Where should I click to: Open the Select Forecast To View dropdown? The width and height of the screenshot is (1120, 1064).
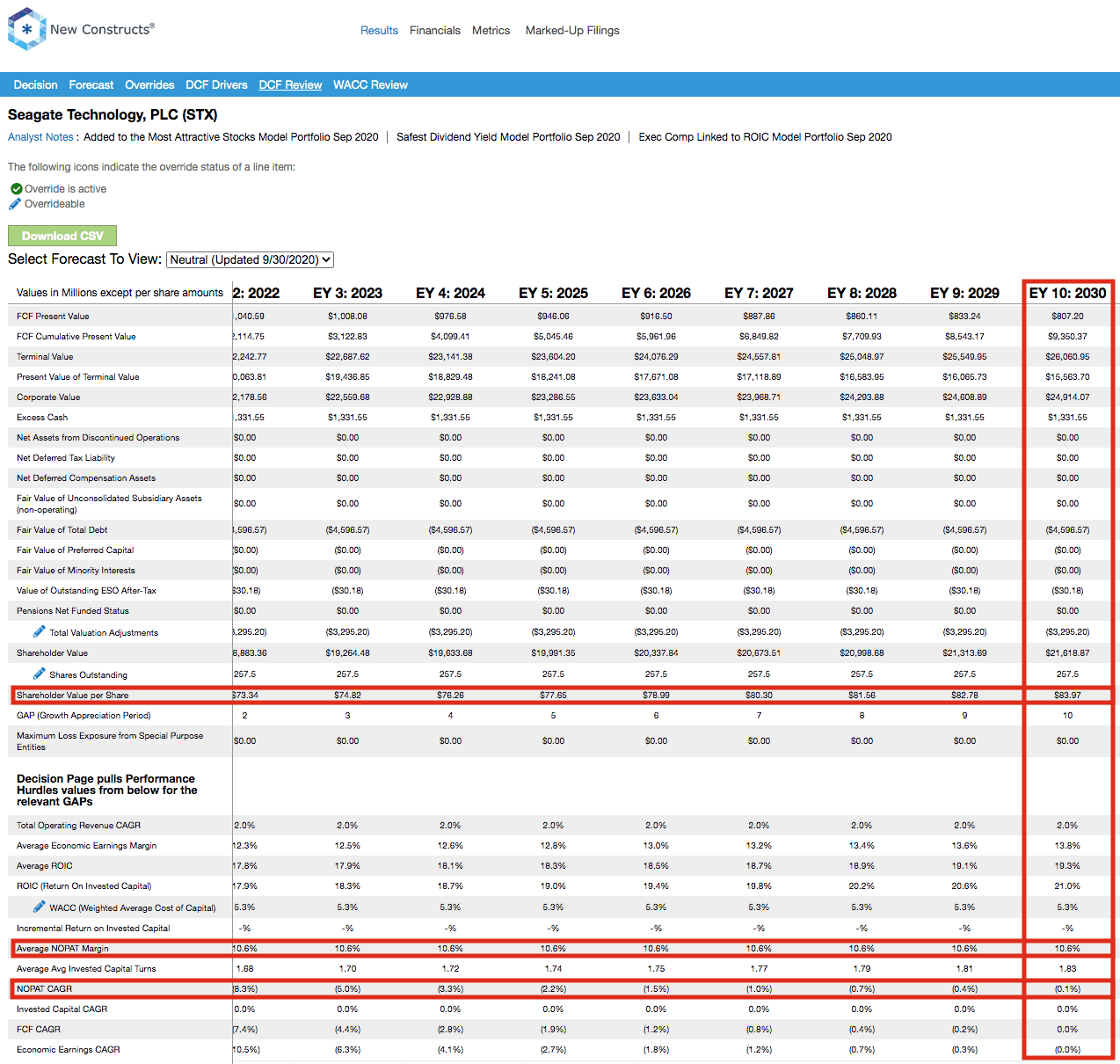point(250,259)
